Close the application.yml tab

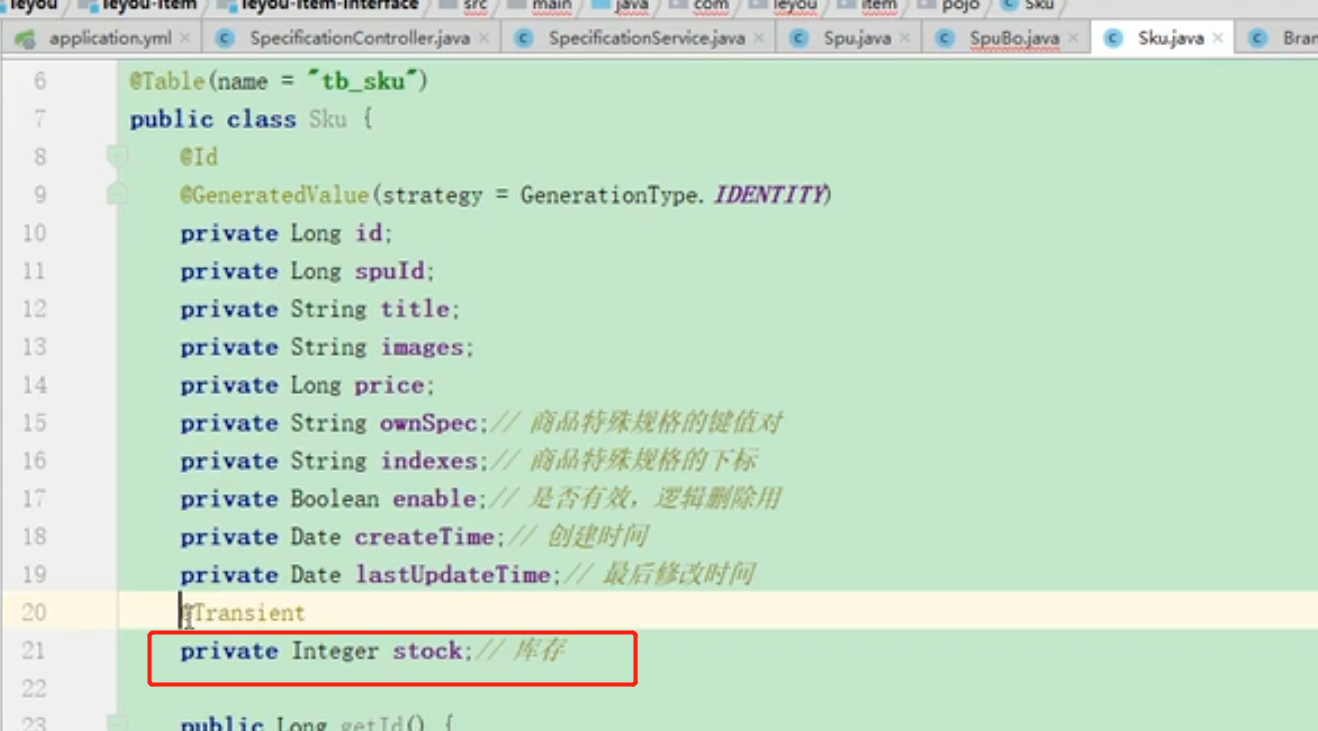tap(185, 39)
